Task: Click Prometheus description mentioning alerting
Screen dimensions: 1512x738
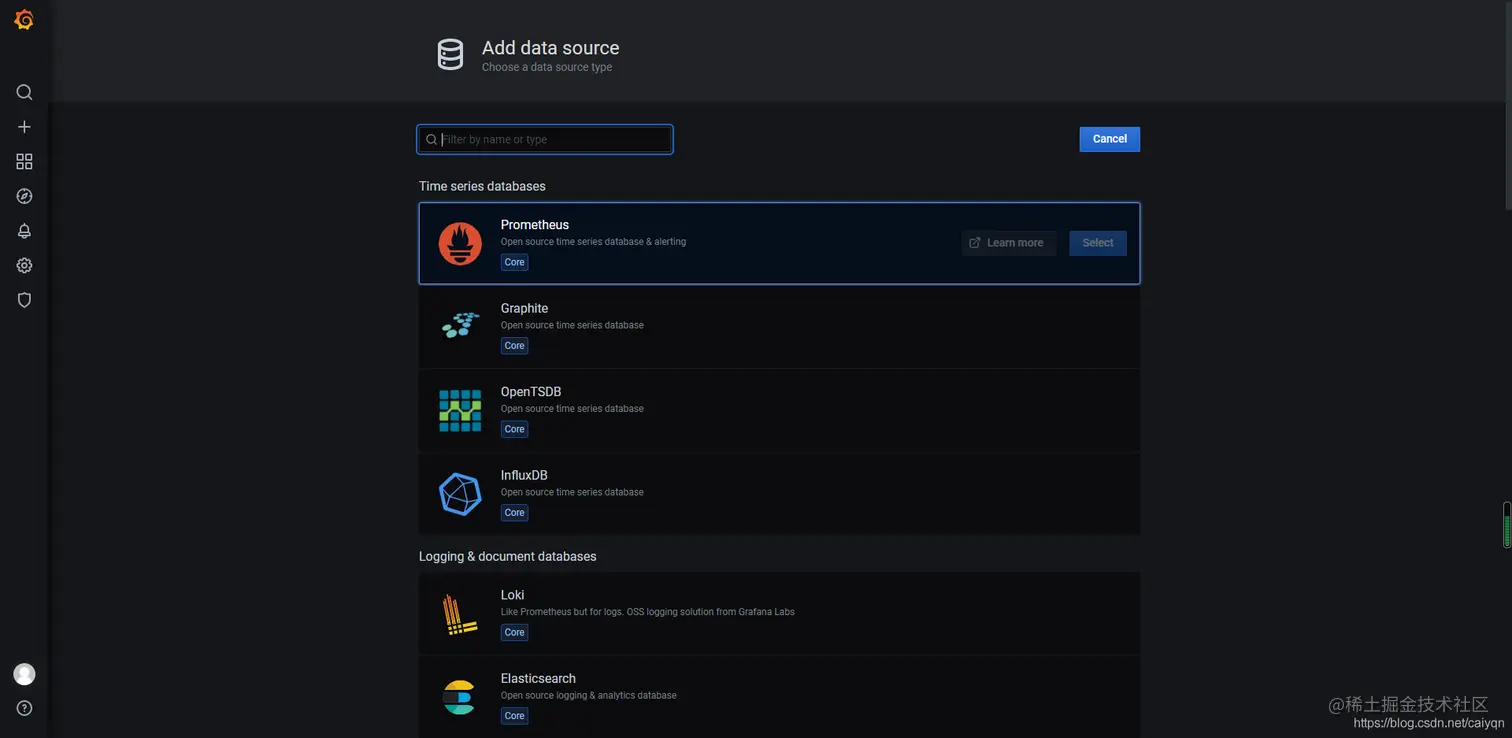Action: (x=593, y=242)
